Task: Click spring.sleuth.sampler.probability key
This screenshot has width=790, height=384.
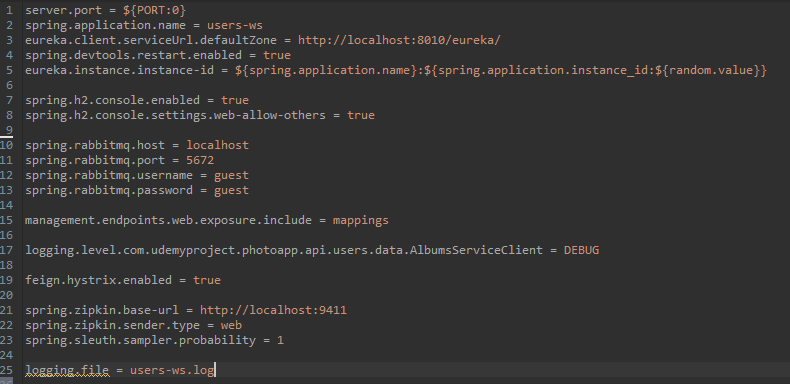Action: (141, 340)
